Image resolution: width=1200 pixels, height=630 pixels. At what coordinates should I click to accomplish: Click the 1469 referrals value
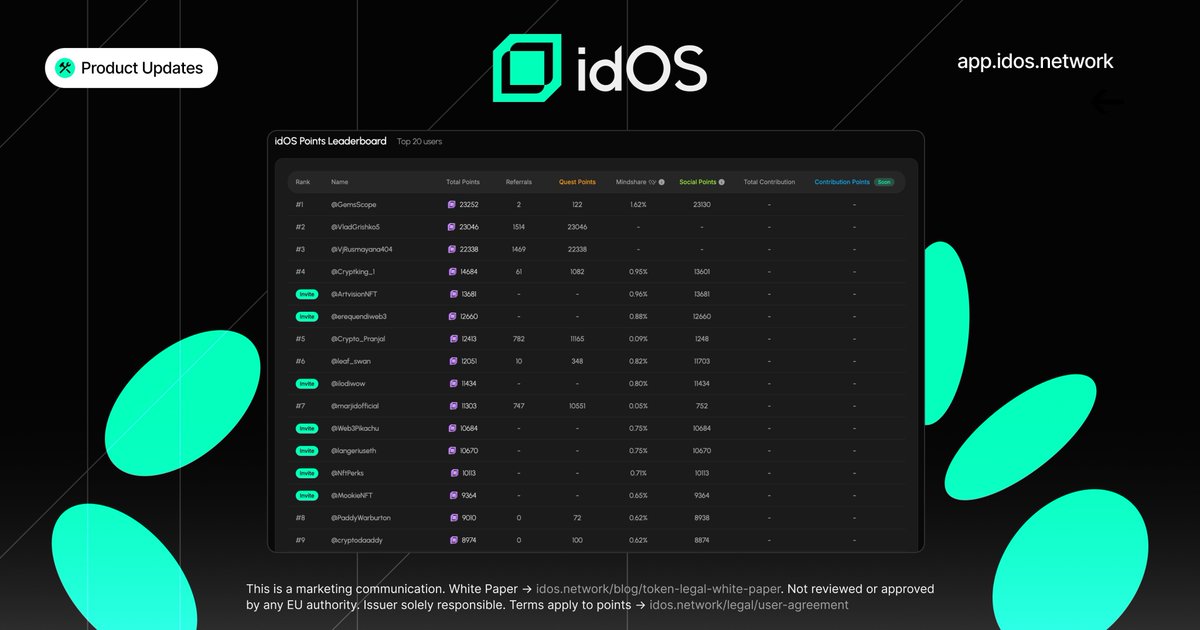[519, 249]
